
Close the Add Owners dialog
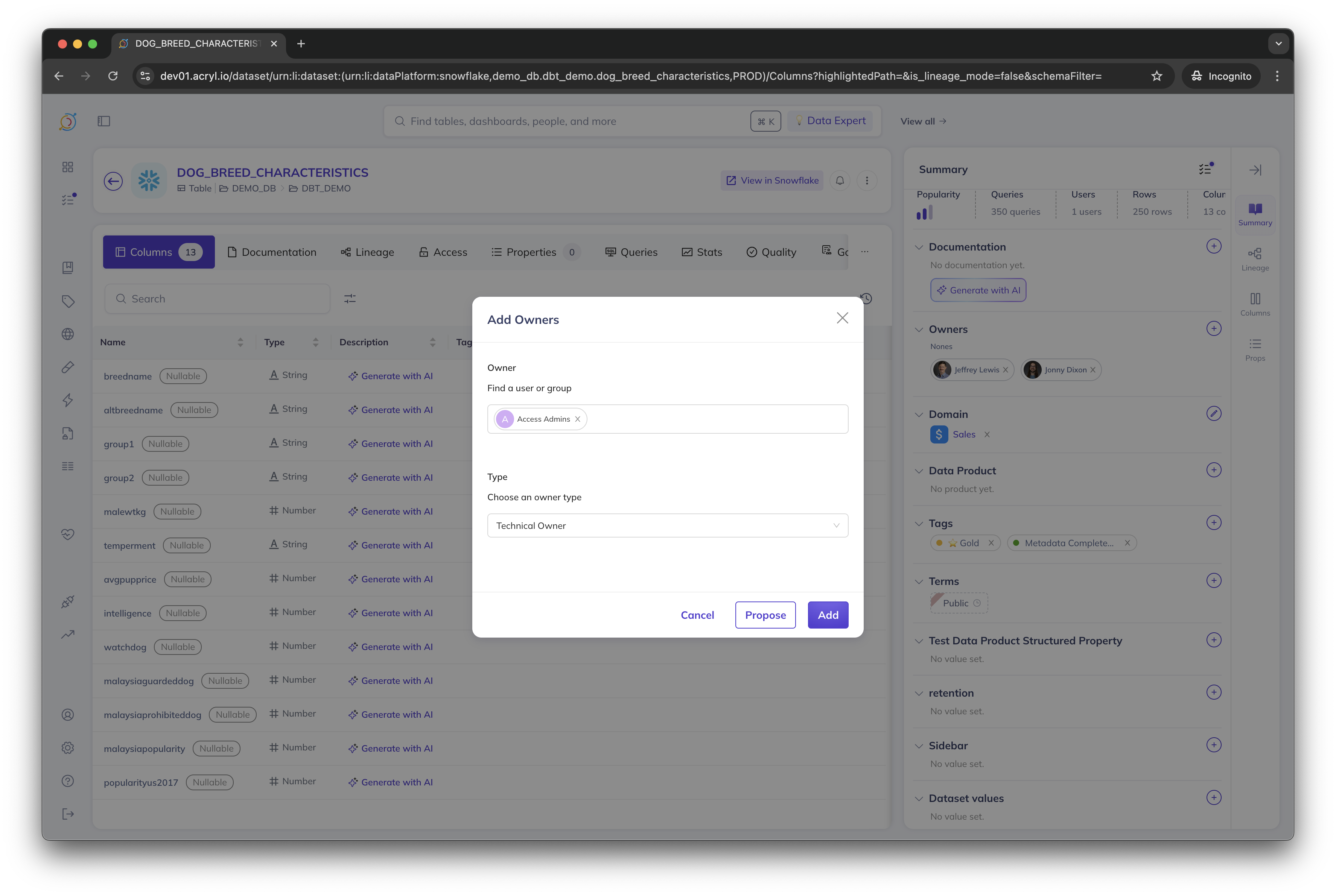tap(842, 318)
